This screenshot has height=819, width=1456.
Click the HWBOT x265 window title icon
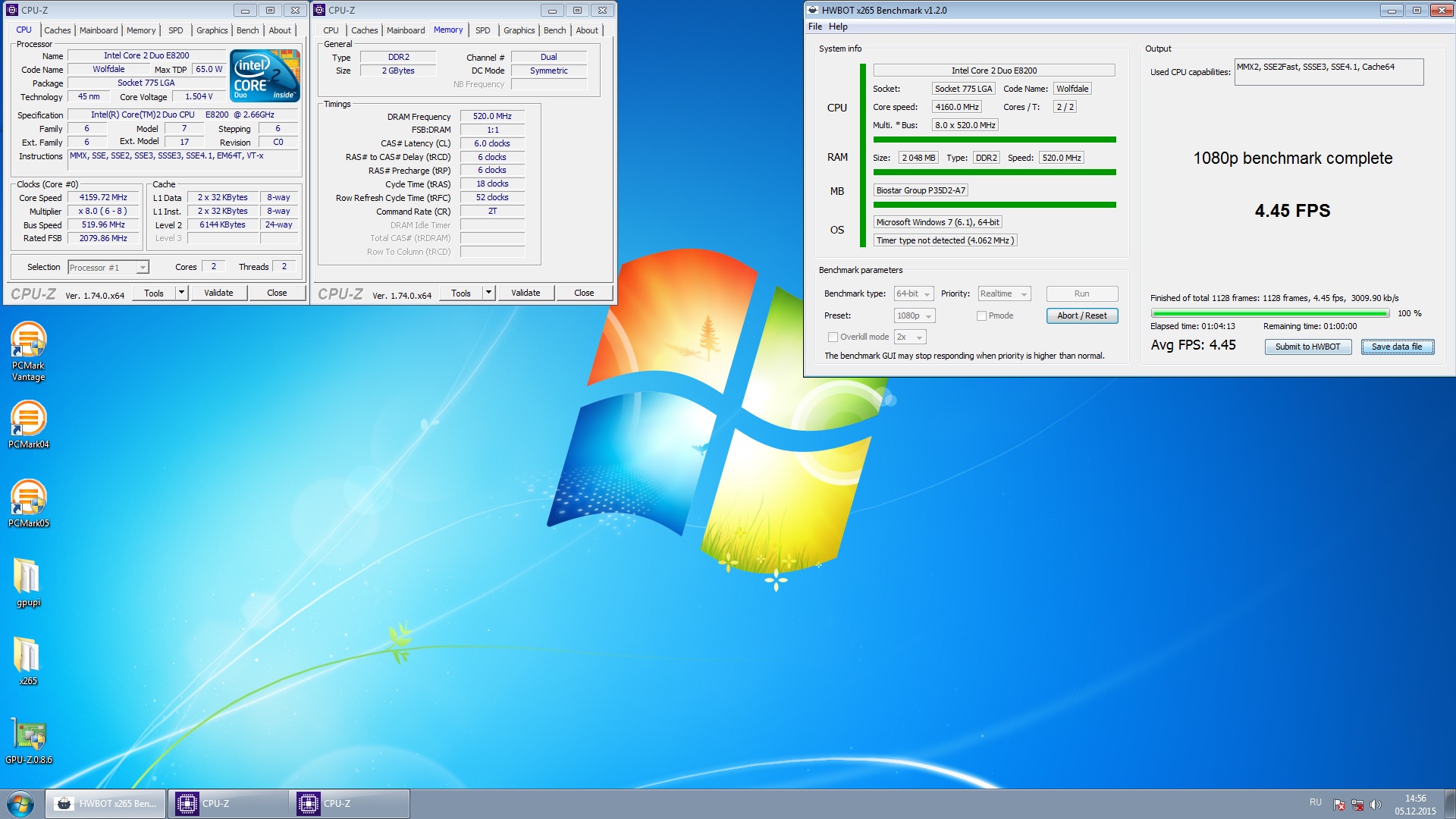tap(812, 10)
